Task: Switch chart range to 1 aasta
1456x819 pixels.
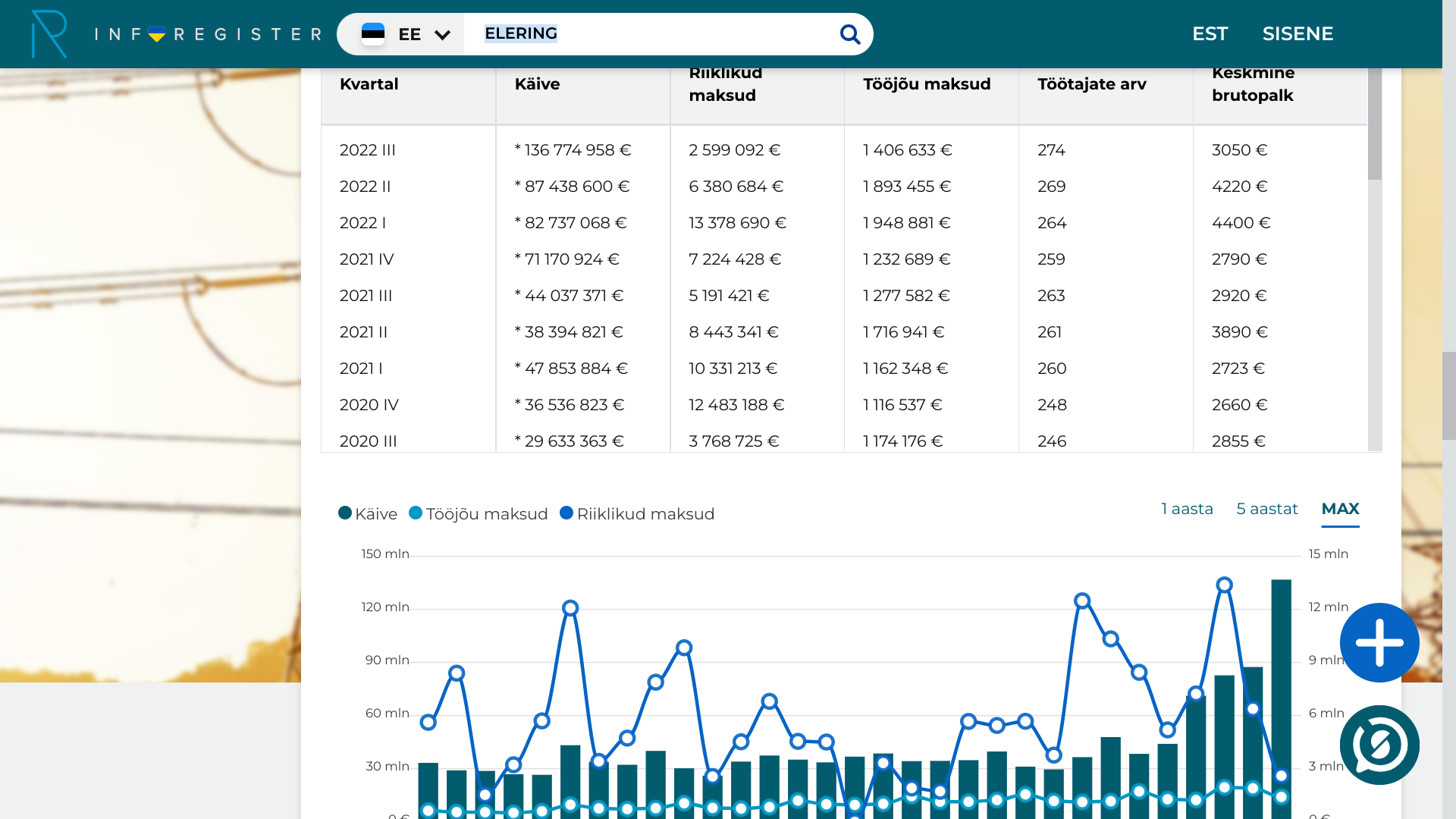Action: [x=1187, y=509]
